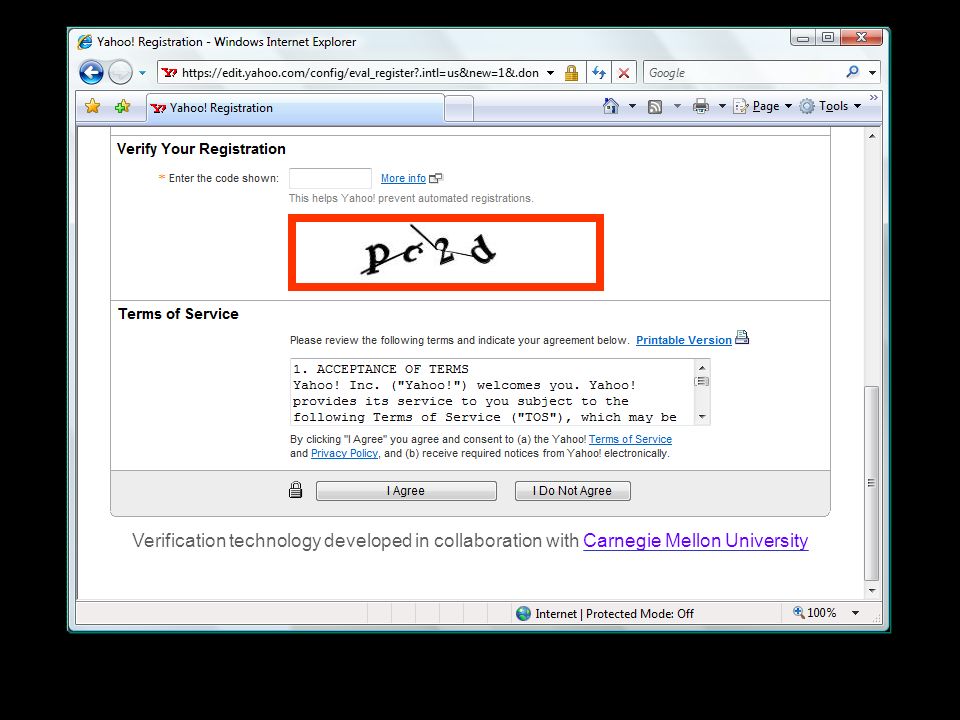
Task: Click the Home page icon
Action: [610, 106]
